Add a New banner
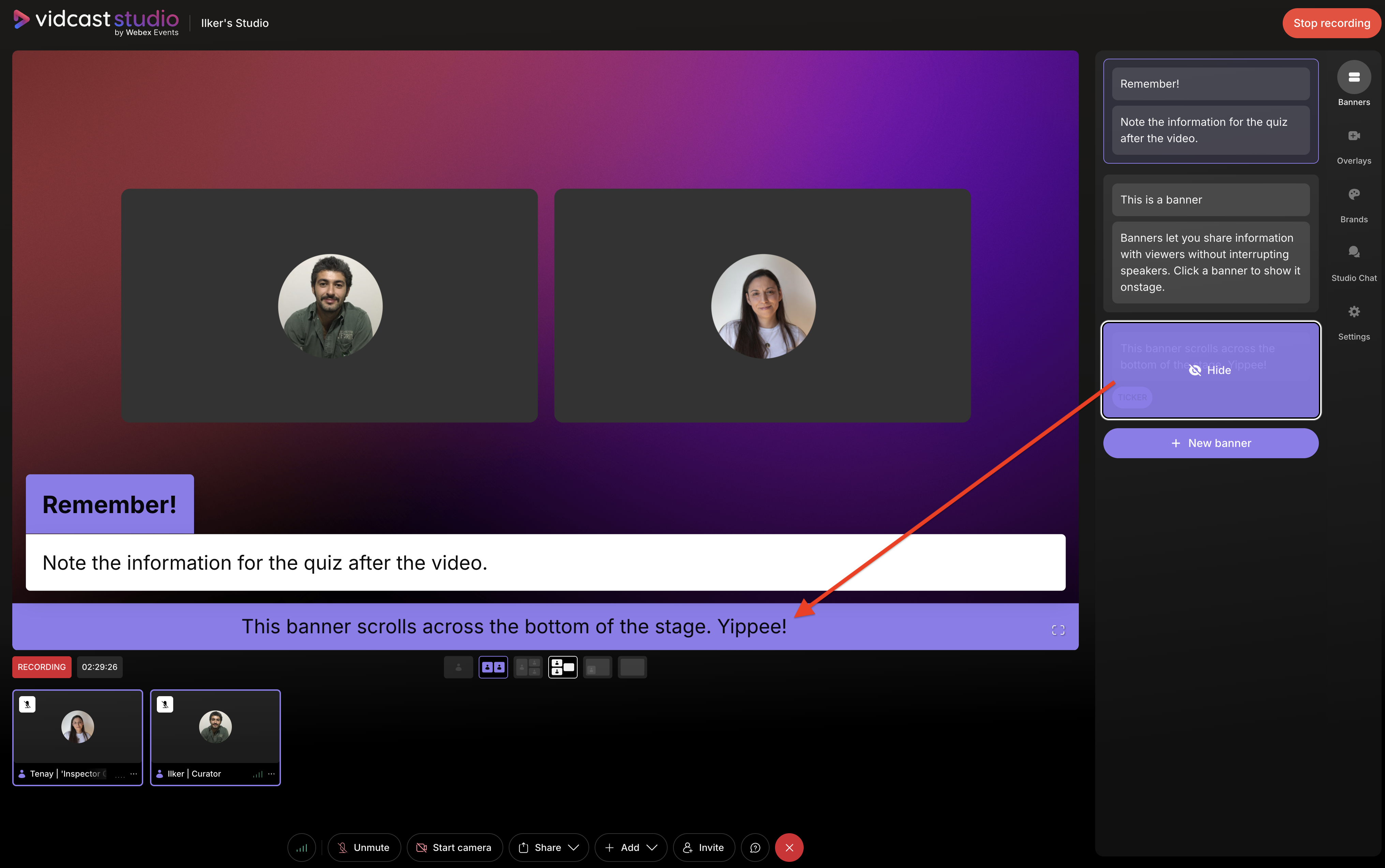1385x868 pixels. coord(1210,443)
